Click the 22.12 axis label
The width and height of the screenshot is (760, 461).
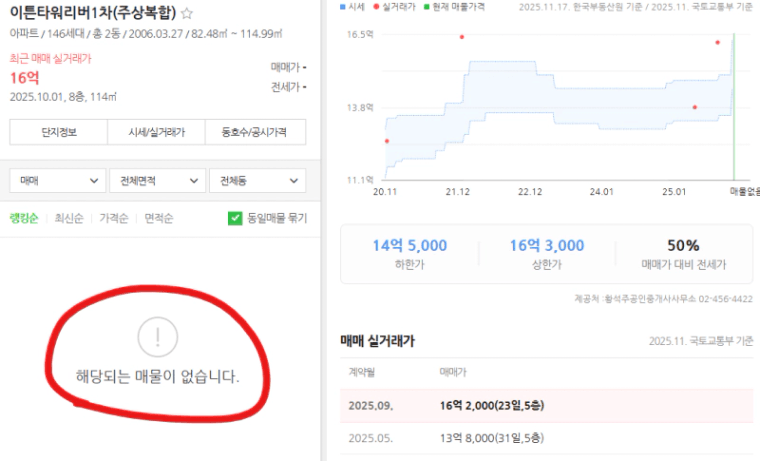click(530, 191)
